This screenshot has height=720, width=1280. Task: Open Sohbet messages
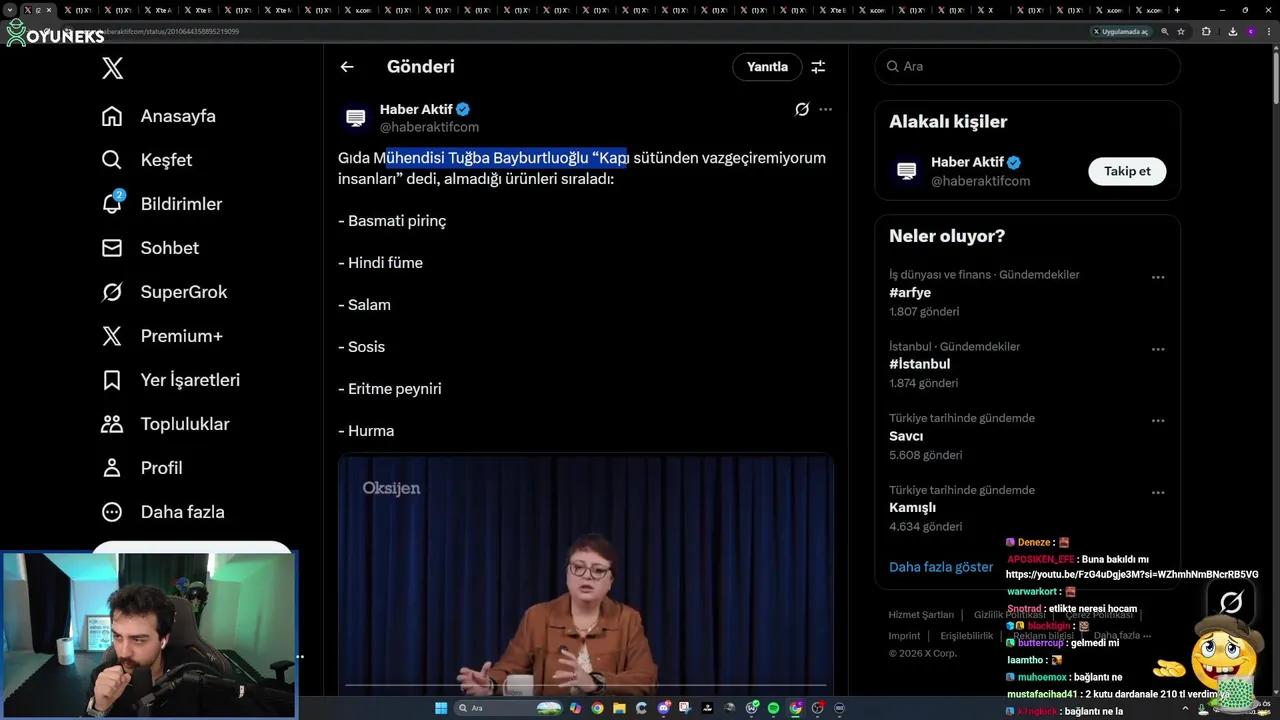(150, 248)
